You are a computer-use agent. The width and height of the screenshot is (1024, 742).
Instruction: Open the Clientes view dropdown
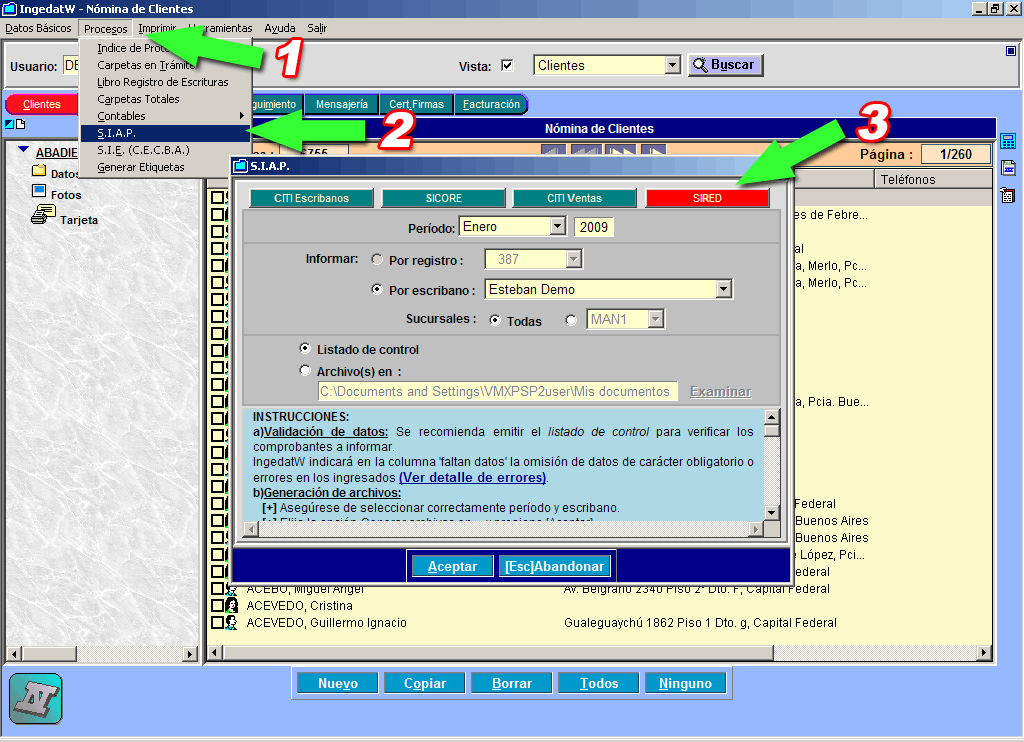[x=672, y=66]
